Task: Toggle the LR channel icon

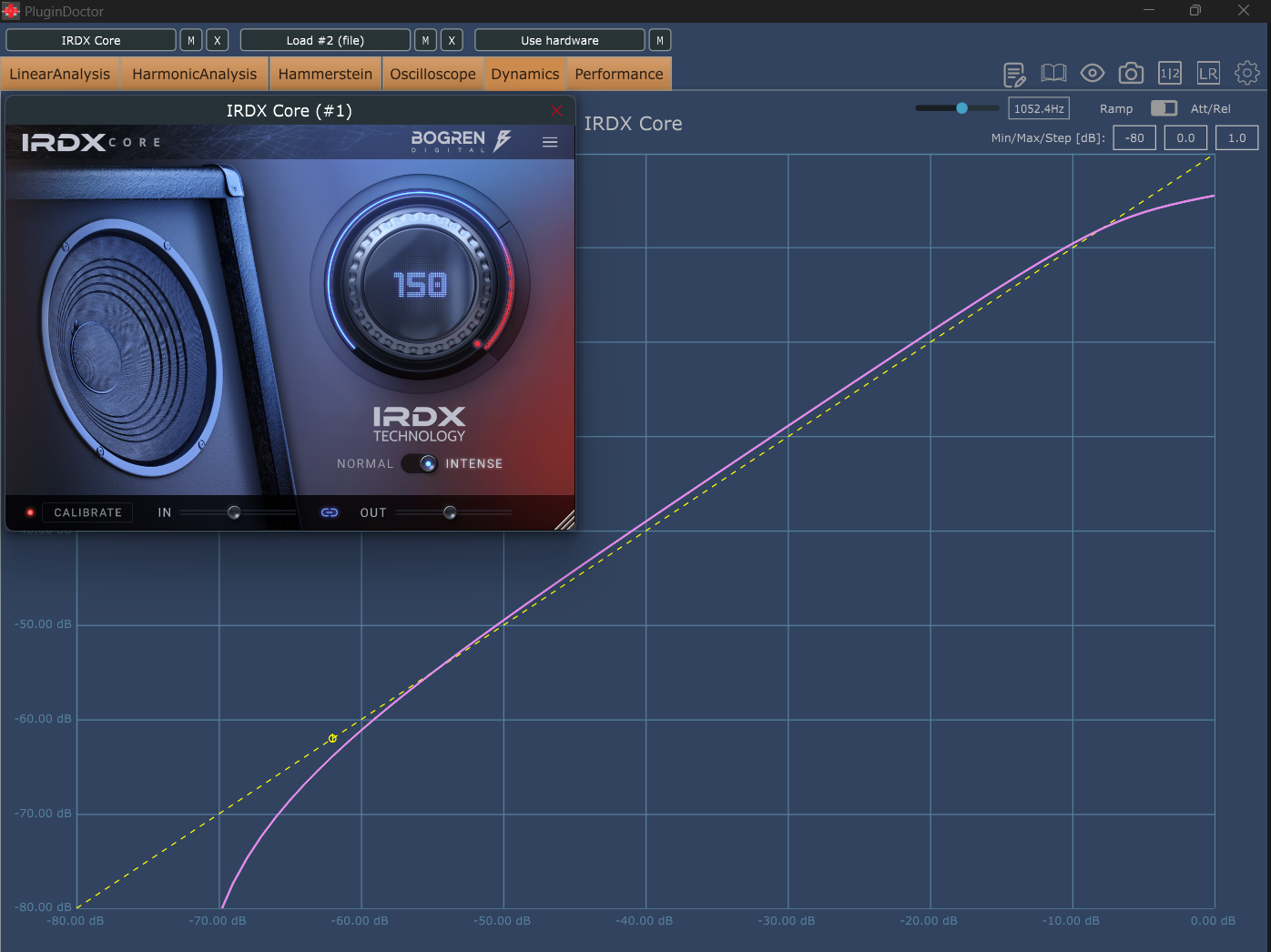Action: (x=1208, y=74)
